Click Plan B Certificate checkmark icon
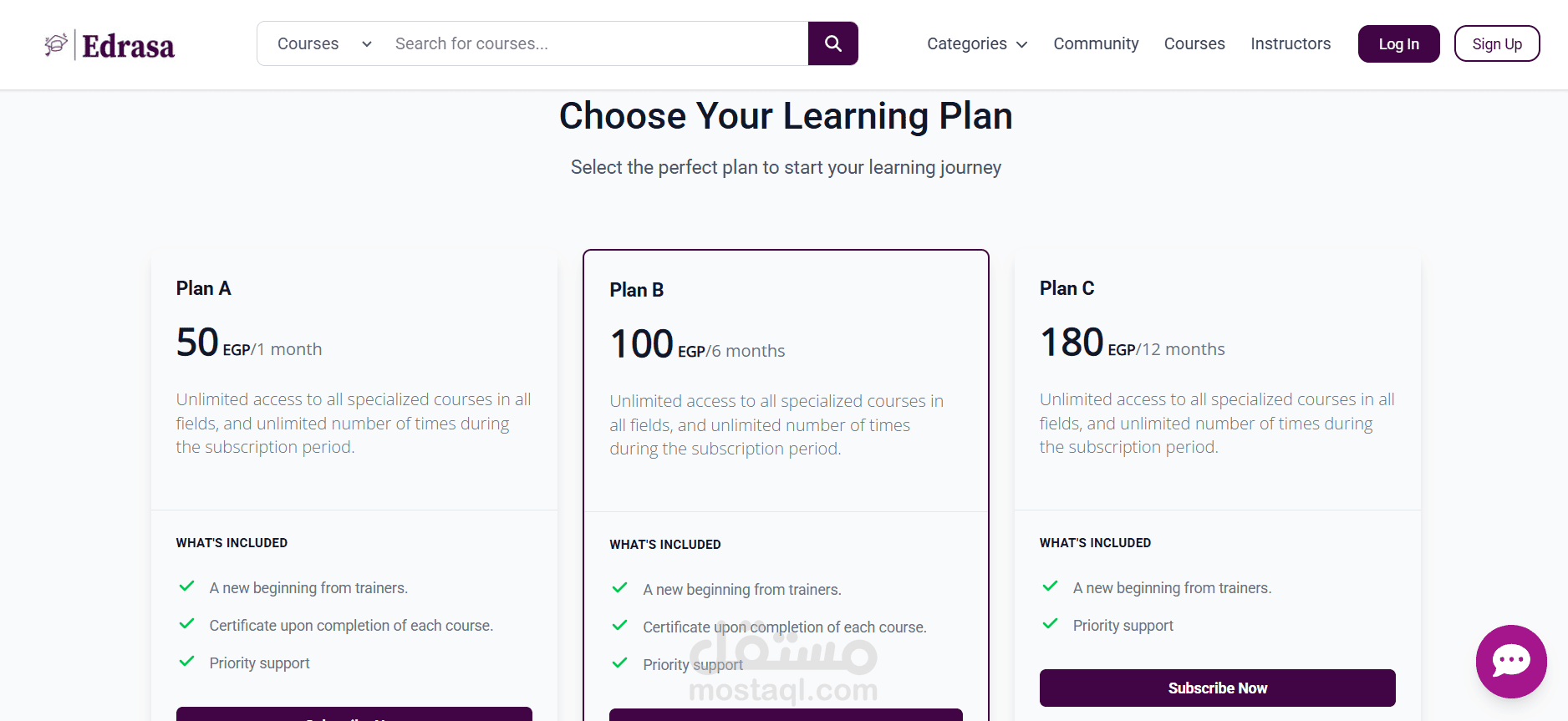The width and height of the screenshot is (1568, 721). tap(620, 626)
